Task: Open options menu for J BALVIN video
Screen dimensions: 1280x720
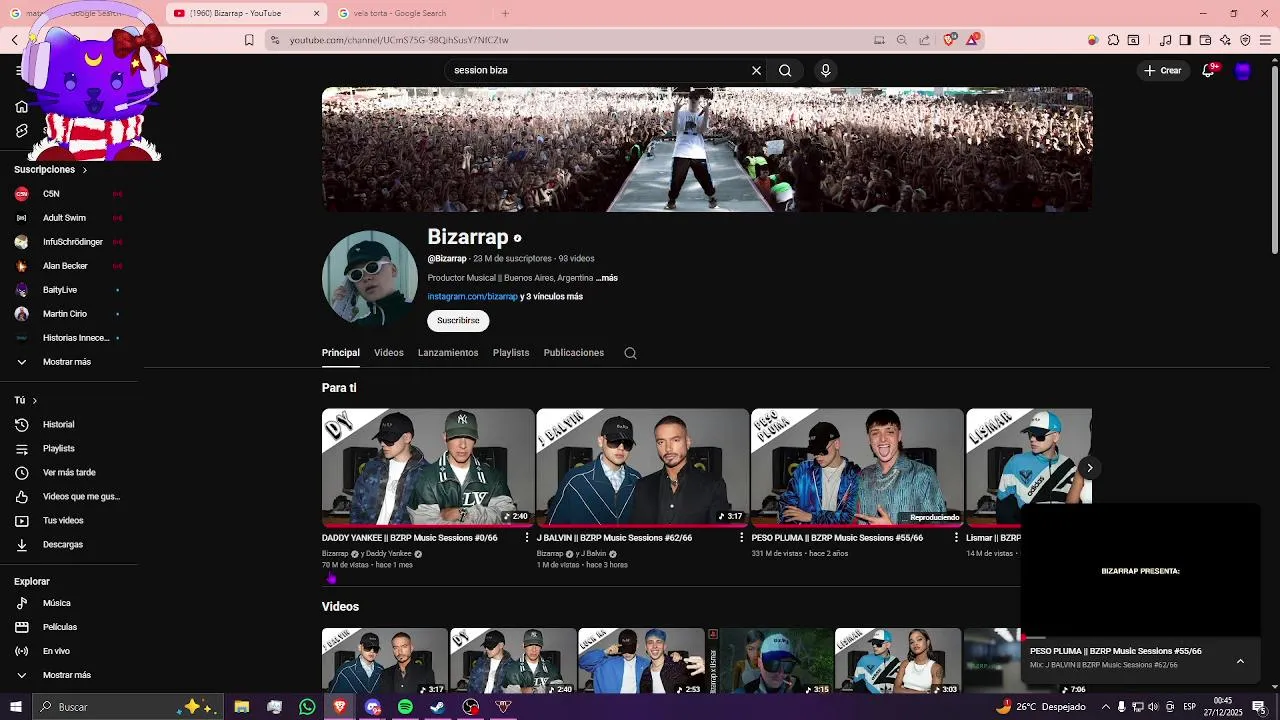Action: tap(741, 538)
